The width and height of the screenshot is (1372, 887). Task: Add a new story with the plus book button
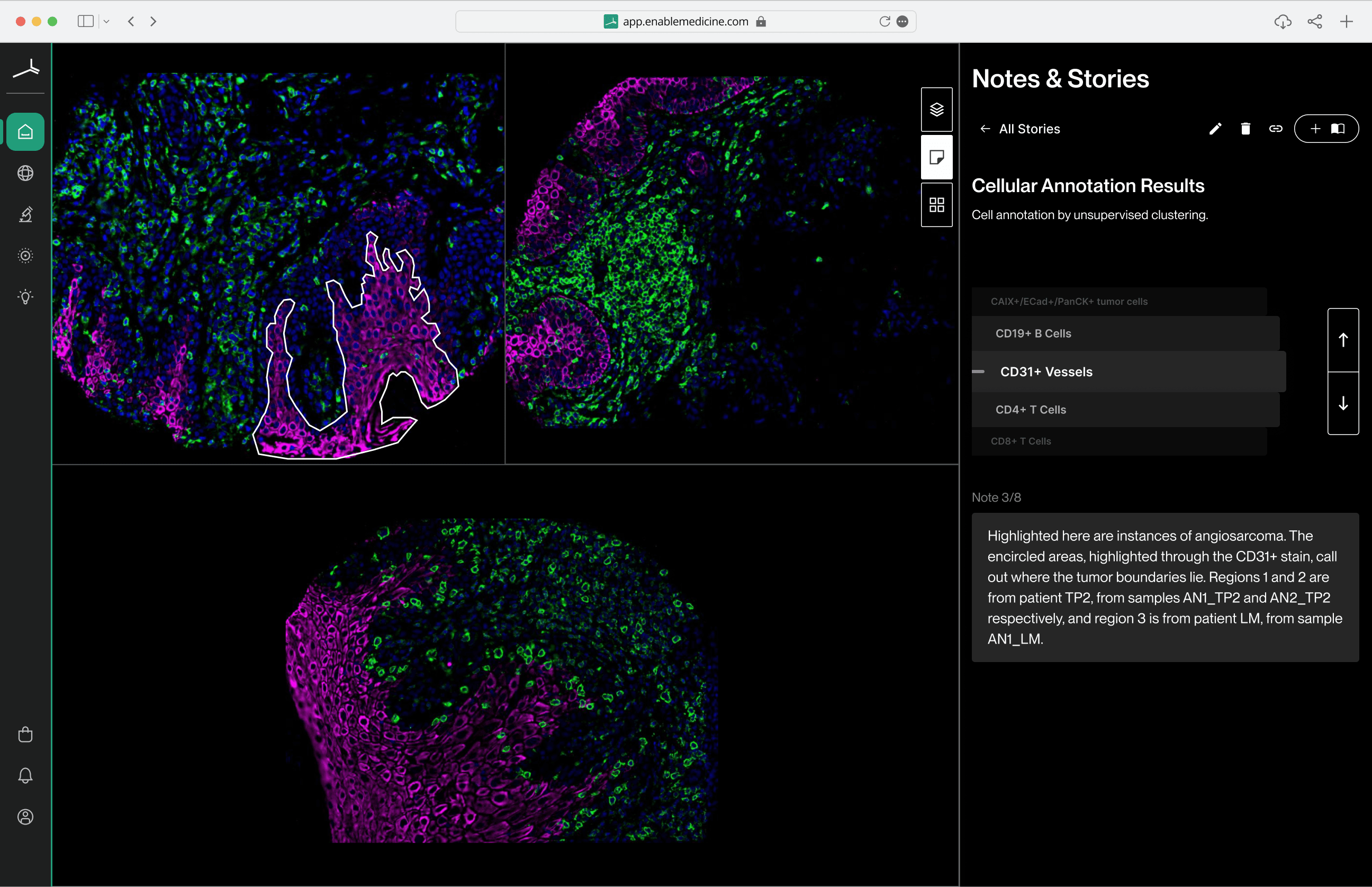point(1326,129)
